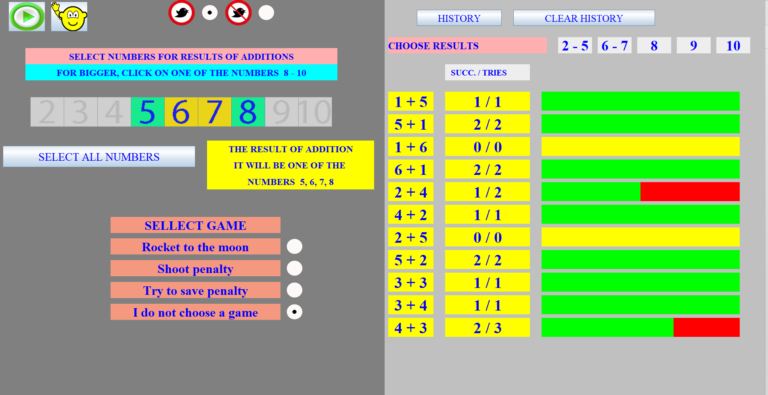The image size is (768, 395).
Task: Click the 5 + 2 addition cell
Action: point(411,260)
